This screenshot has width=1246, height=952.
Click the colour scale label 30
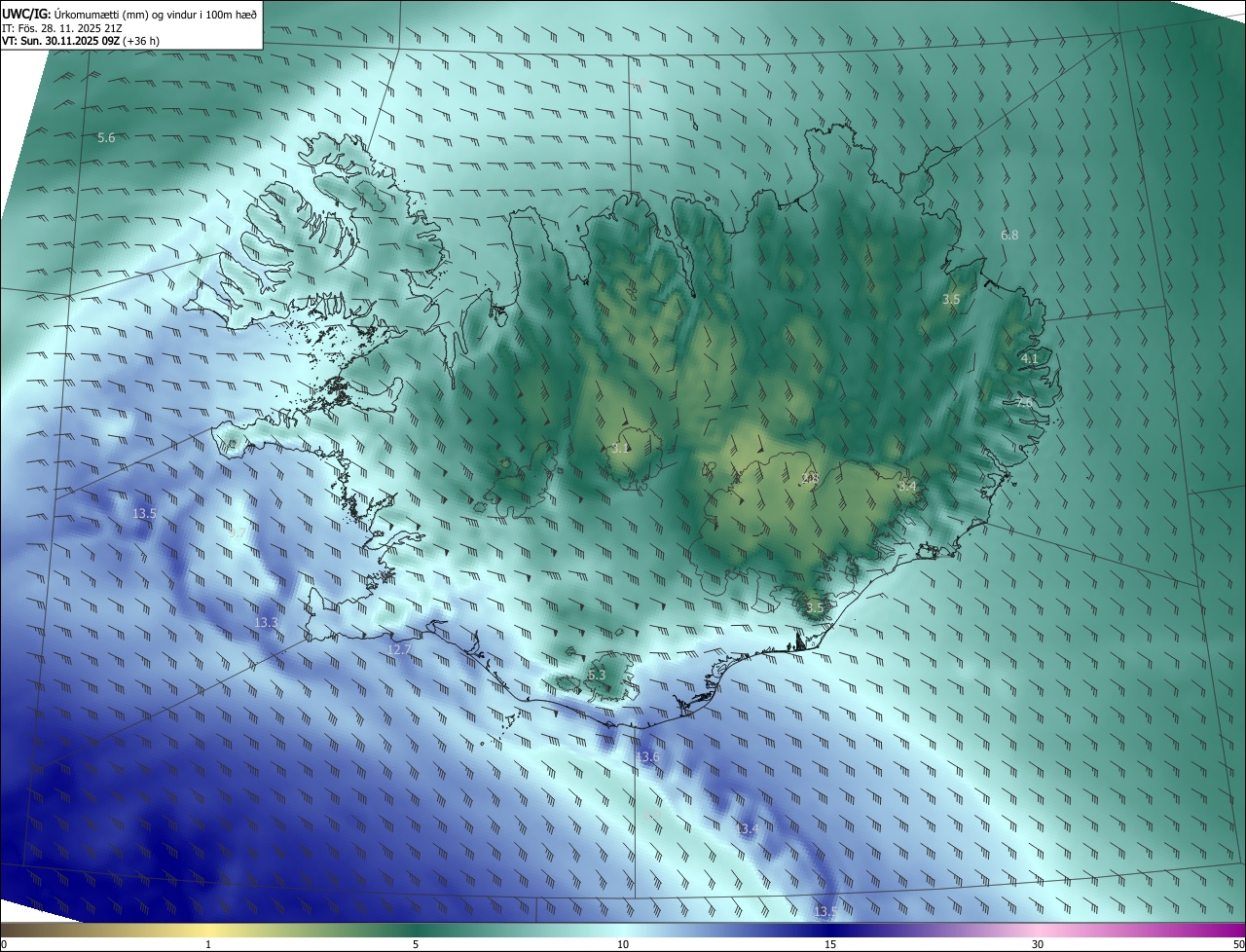[x=1038, y=944]
